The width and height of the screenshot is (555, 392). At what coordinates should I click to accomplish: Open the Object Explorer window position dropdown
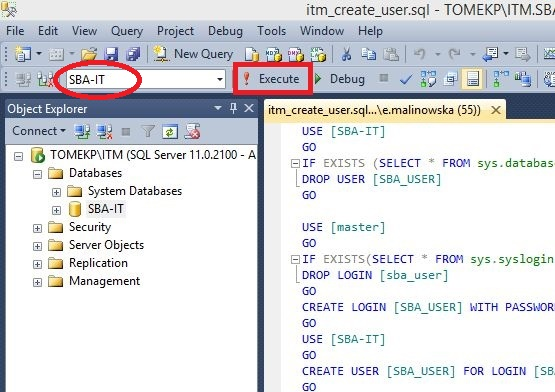tap(218, 108)
